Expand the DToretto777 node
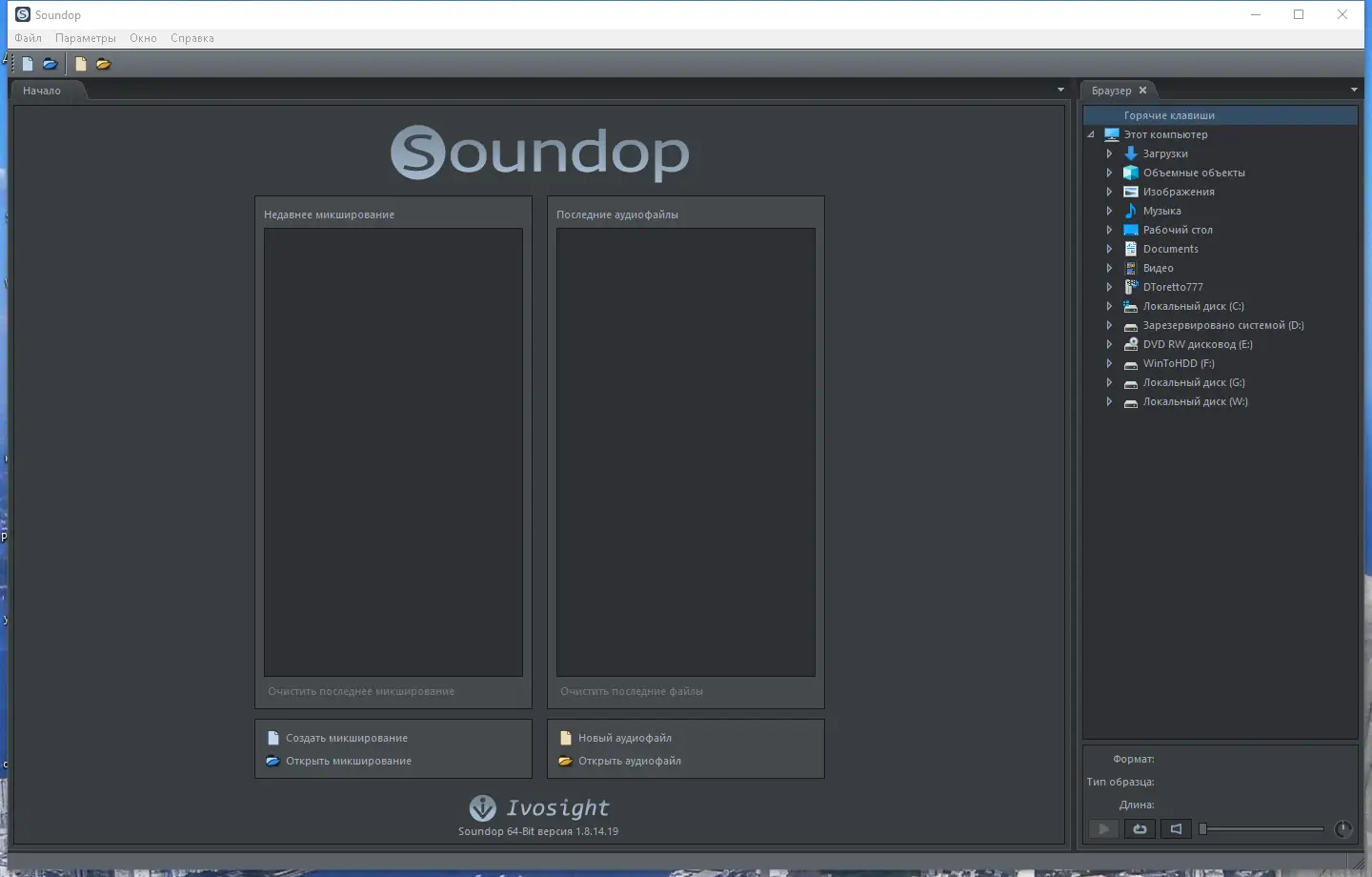This screenshot has width=1372, height=877. pyautogui.click(x=1109, y=287)
